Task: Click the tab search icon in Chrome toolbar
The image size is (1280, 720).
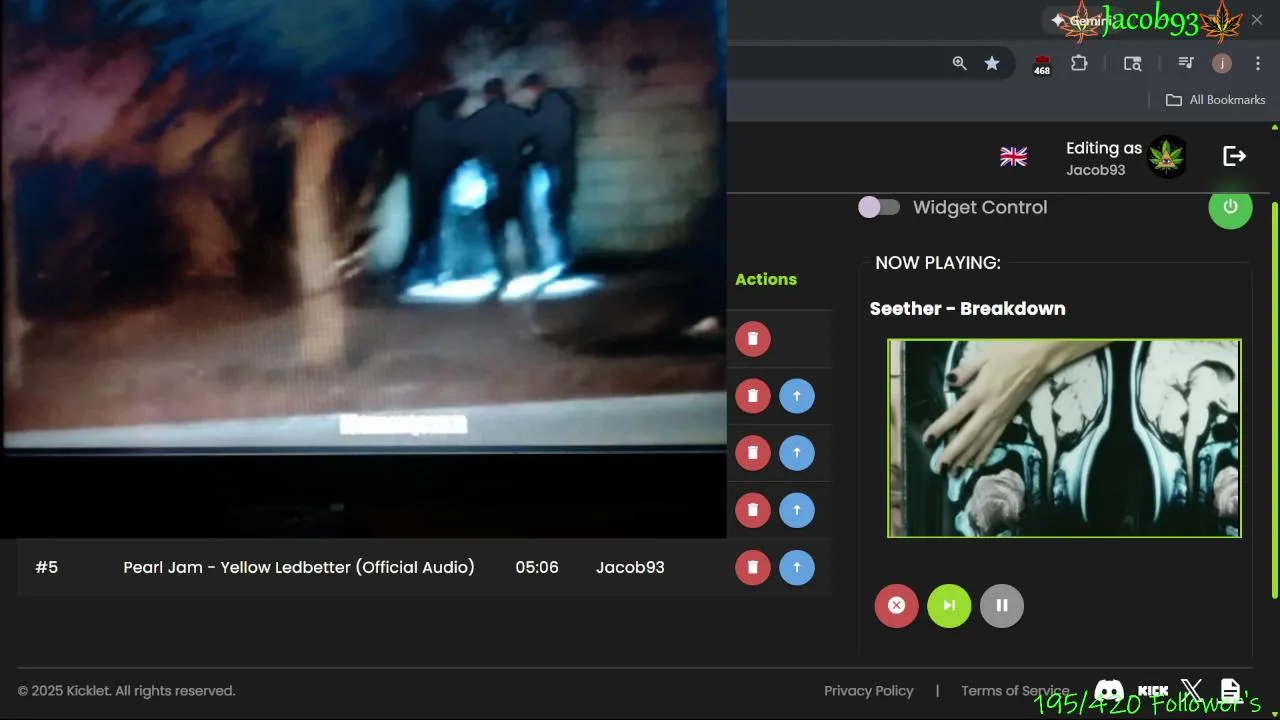Action: coord(1132,63)
